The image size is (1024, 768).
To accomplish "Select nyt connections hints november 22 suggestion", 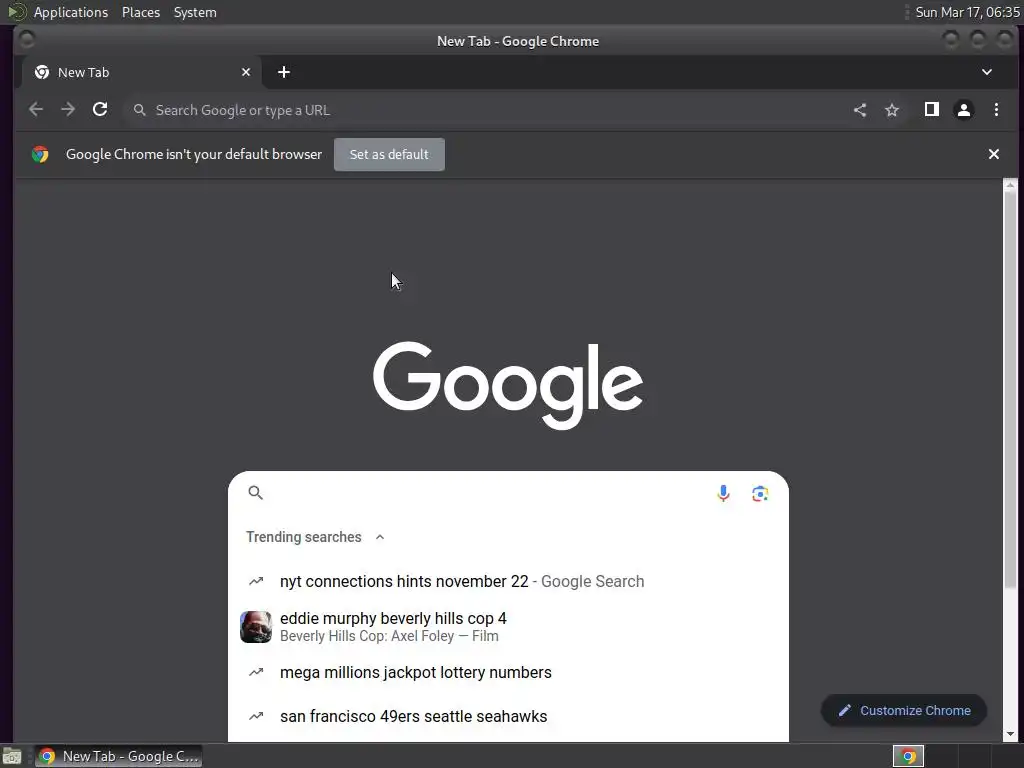I will [x=508, y=581].
